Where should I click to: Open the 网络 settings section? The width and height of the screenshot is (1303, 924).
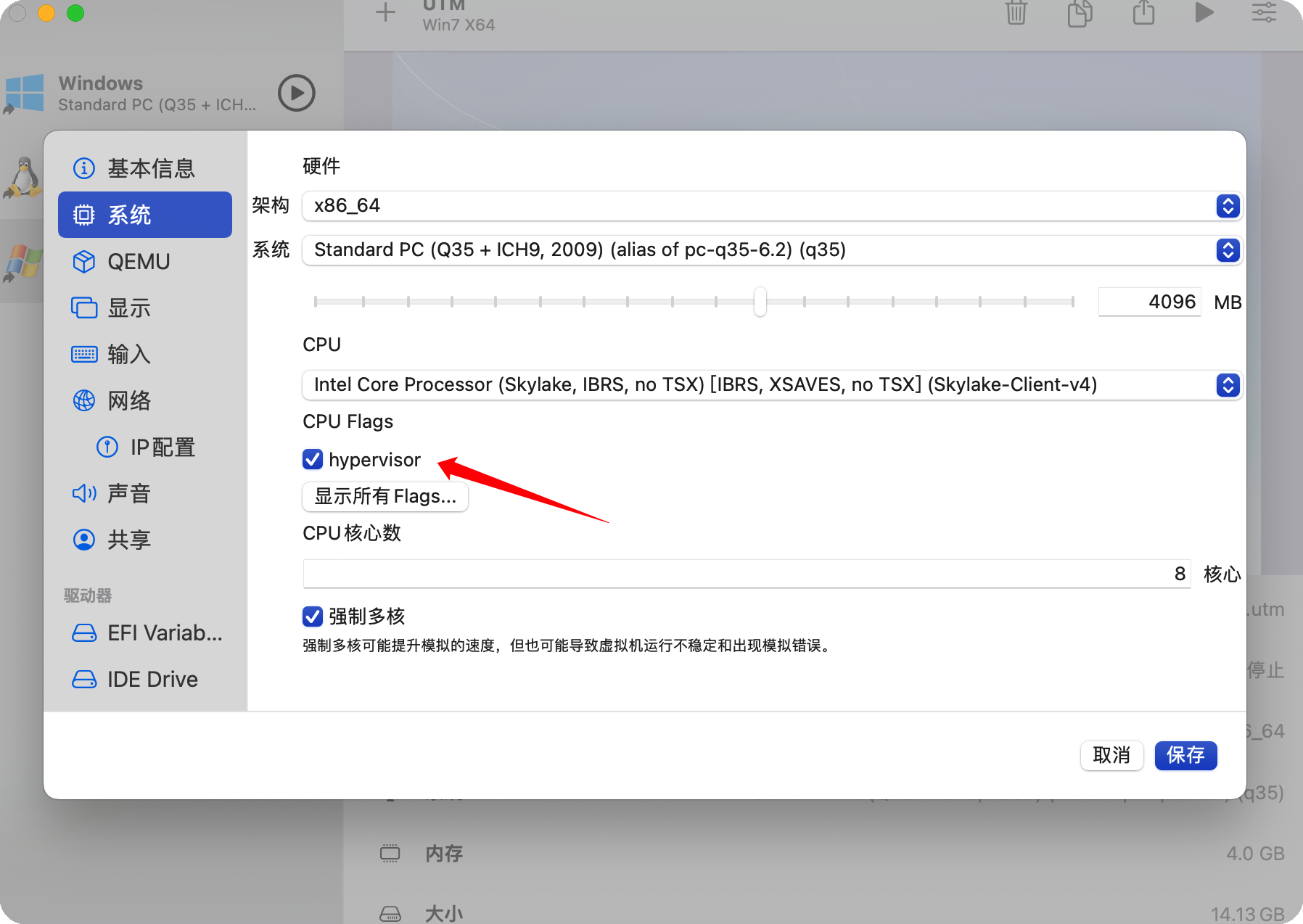[129, 400]
